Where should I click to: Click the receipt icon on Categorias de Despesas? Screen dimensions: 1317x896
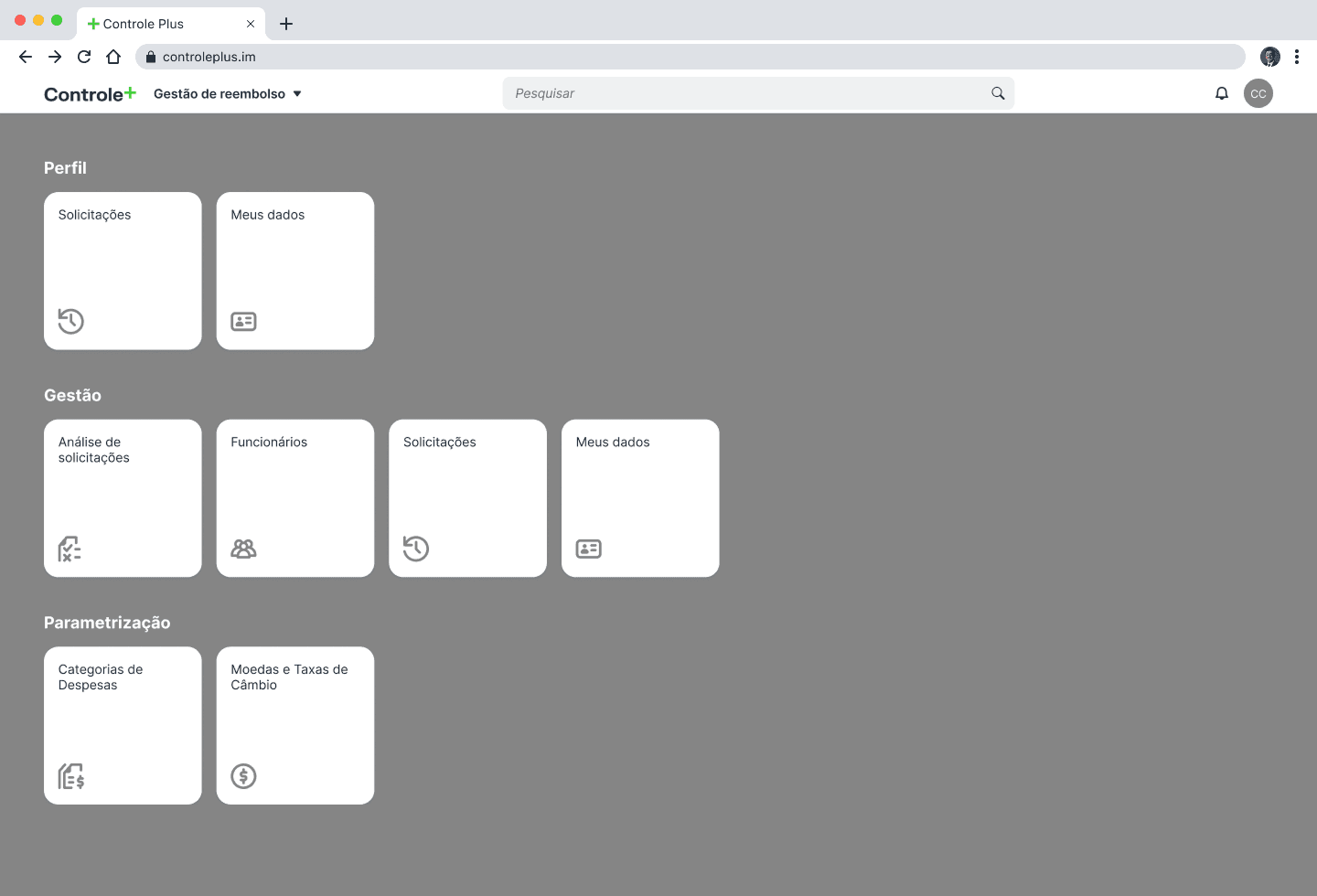point(70,776)
